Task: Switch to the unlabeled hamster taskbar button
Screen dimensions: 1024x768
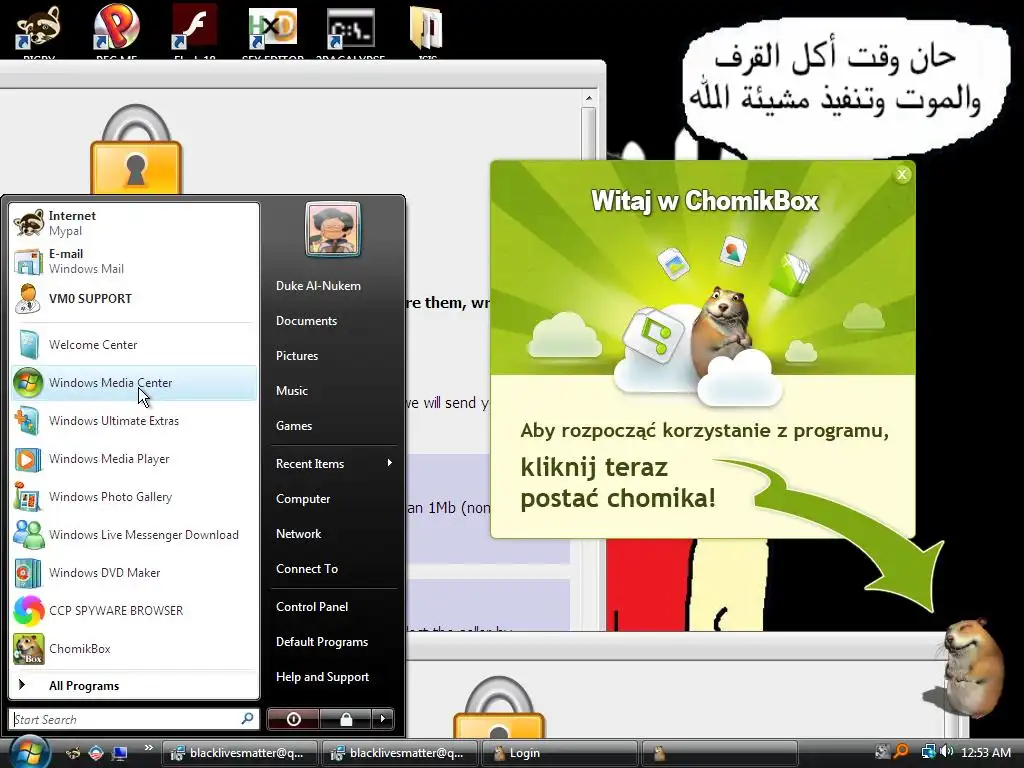Action: 719,753
